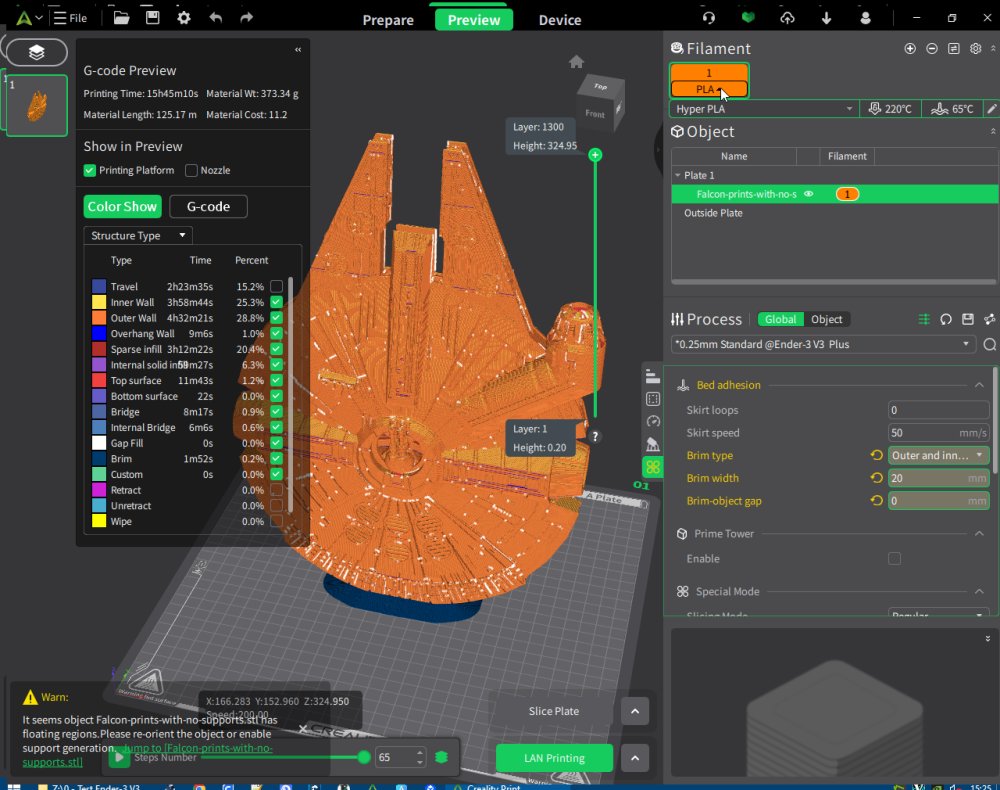Switch to the G-code view tab
This screenshot has height=790, width=1000.
208,207
